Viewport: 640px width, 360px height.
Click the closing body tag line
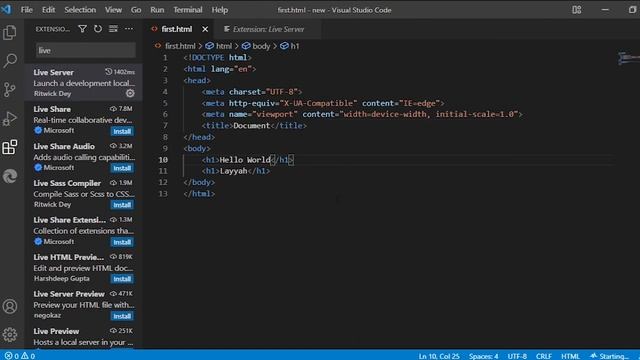coord(199,182)
